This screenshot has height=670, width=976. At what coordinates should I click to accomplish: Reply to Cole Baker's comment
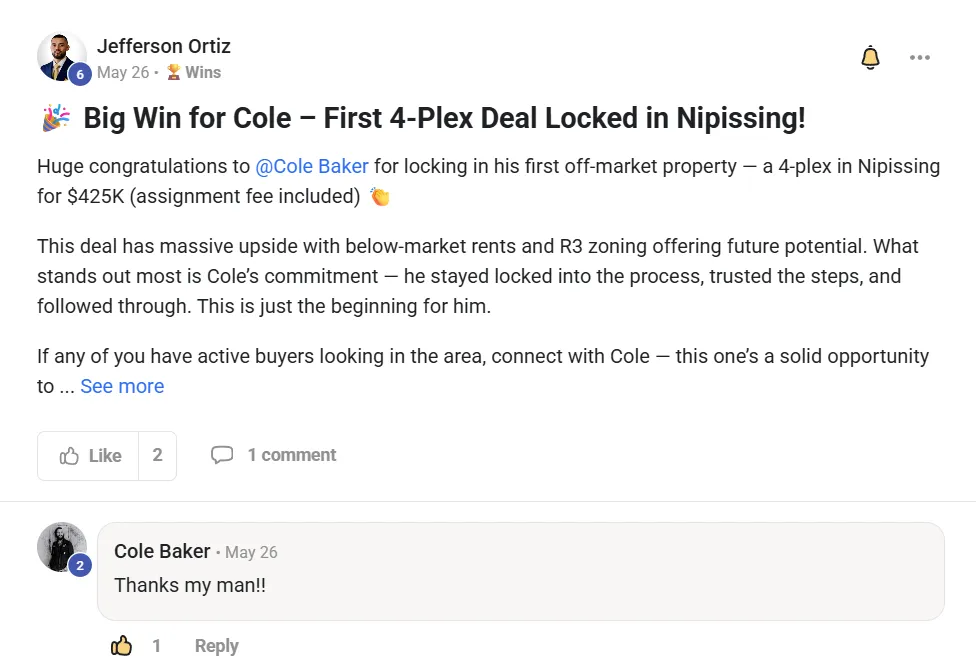216,646
